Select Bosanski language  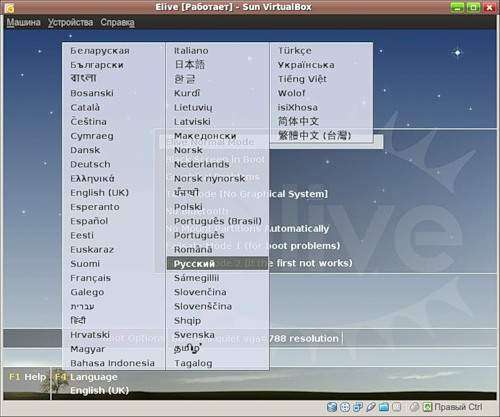(92, 93)
